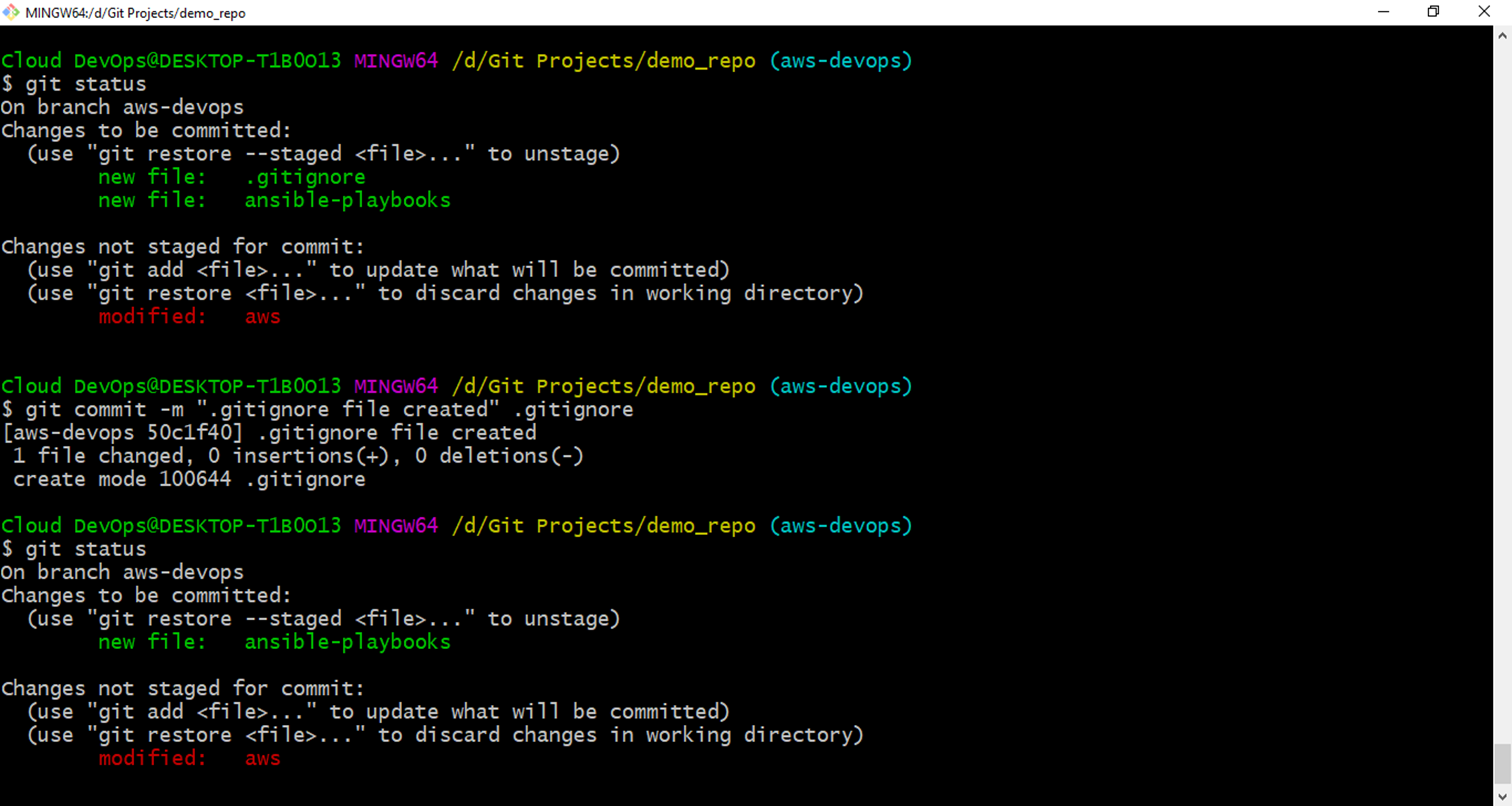This screenshot has width=1512, height=806.
Task: Click the magenta 'MINGW64' label in the prompt
Action: click(x=395, y=60)
